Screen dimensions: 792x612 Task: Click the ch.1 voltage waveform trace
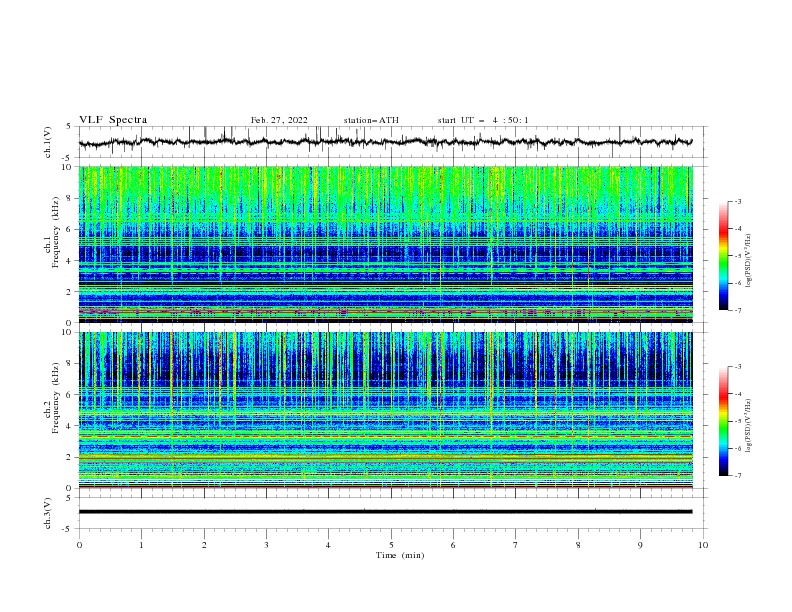(x=385, y=142)
